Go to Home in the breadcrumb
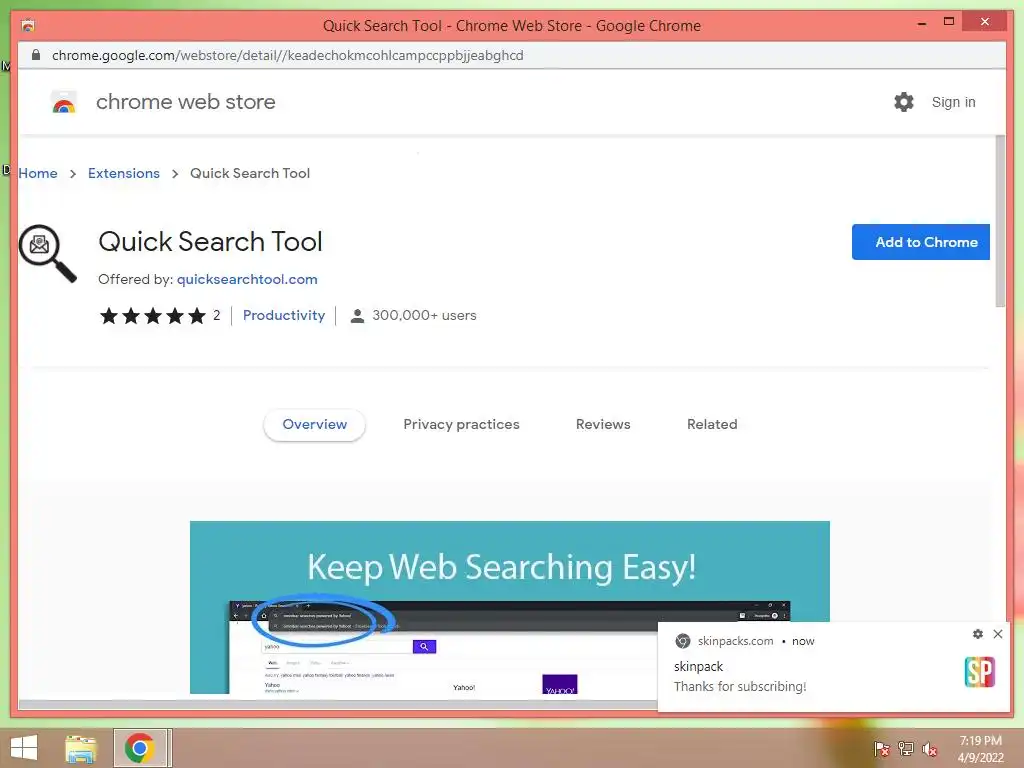 [x=38, y=173]
